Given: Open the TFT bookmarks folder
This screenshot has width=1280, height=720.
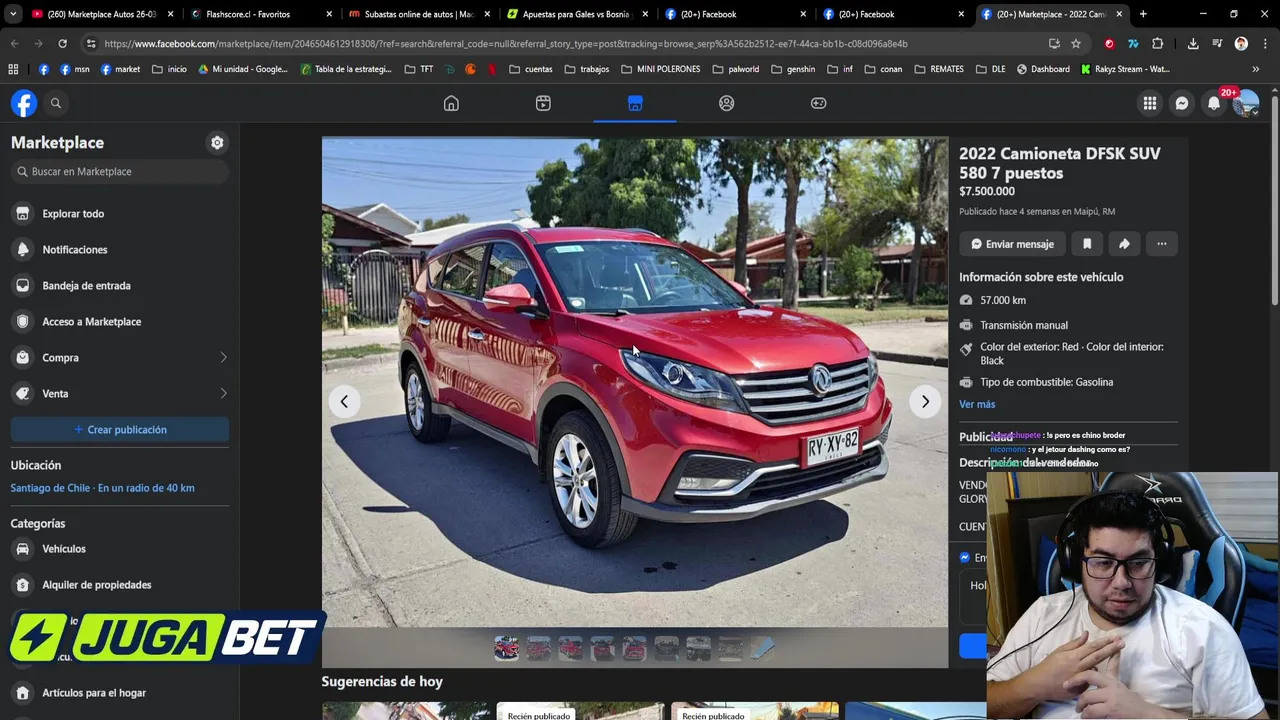Looking at the screenshot, I should tap(419, 69).
